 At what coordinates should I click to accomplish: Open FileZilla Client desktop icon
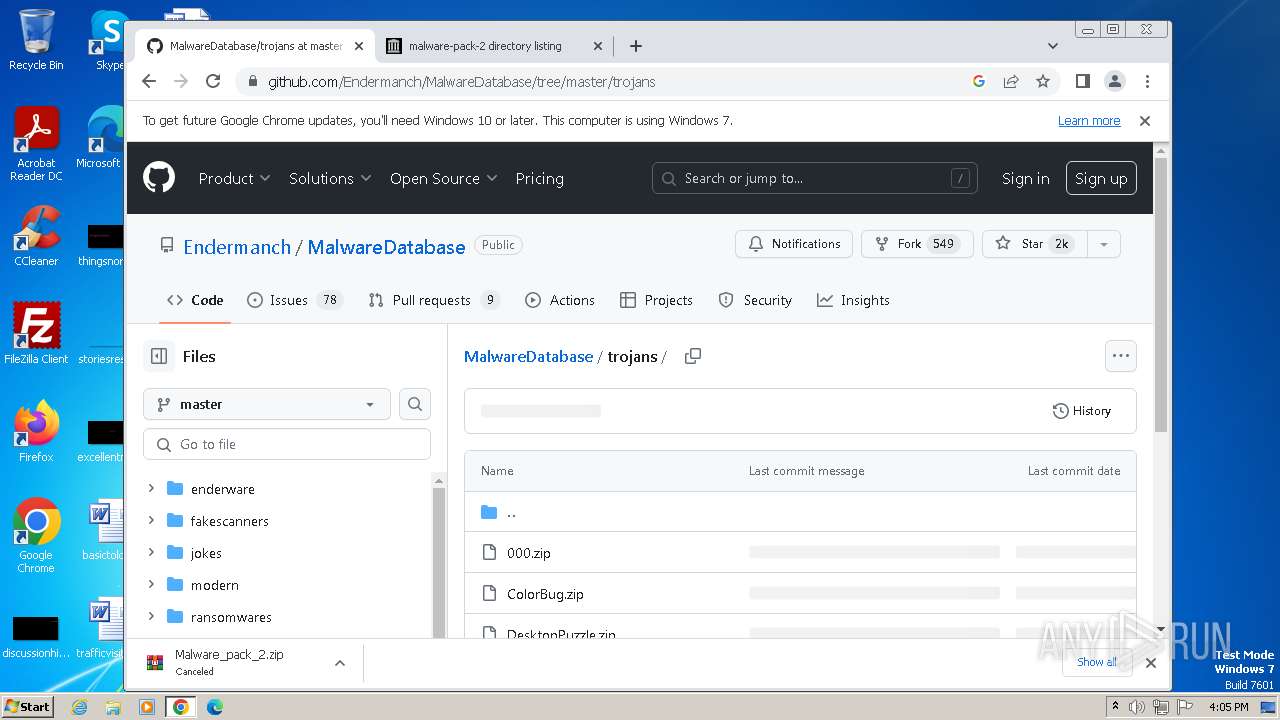36,333
